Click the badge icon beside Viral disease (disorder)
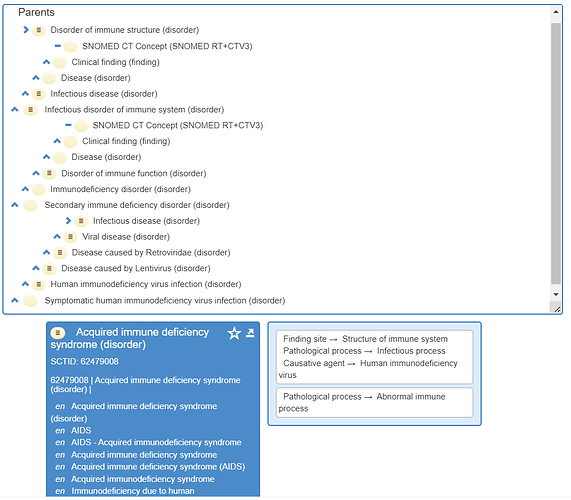The image size is (571, 500). pos(70,237)
